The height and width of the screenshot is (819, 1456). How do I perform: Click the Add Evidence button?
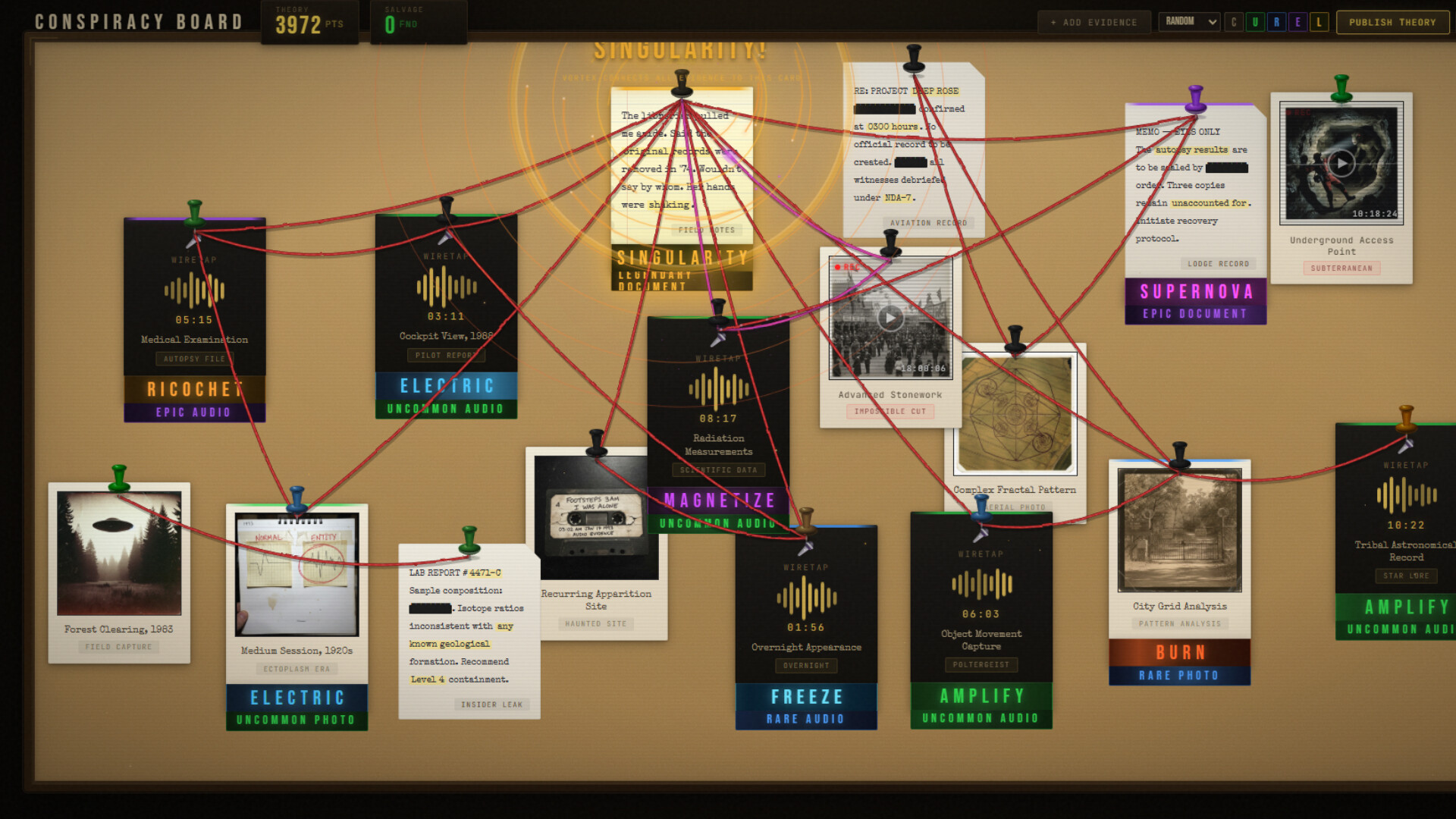(1094, 22)
